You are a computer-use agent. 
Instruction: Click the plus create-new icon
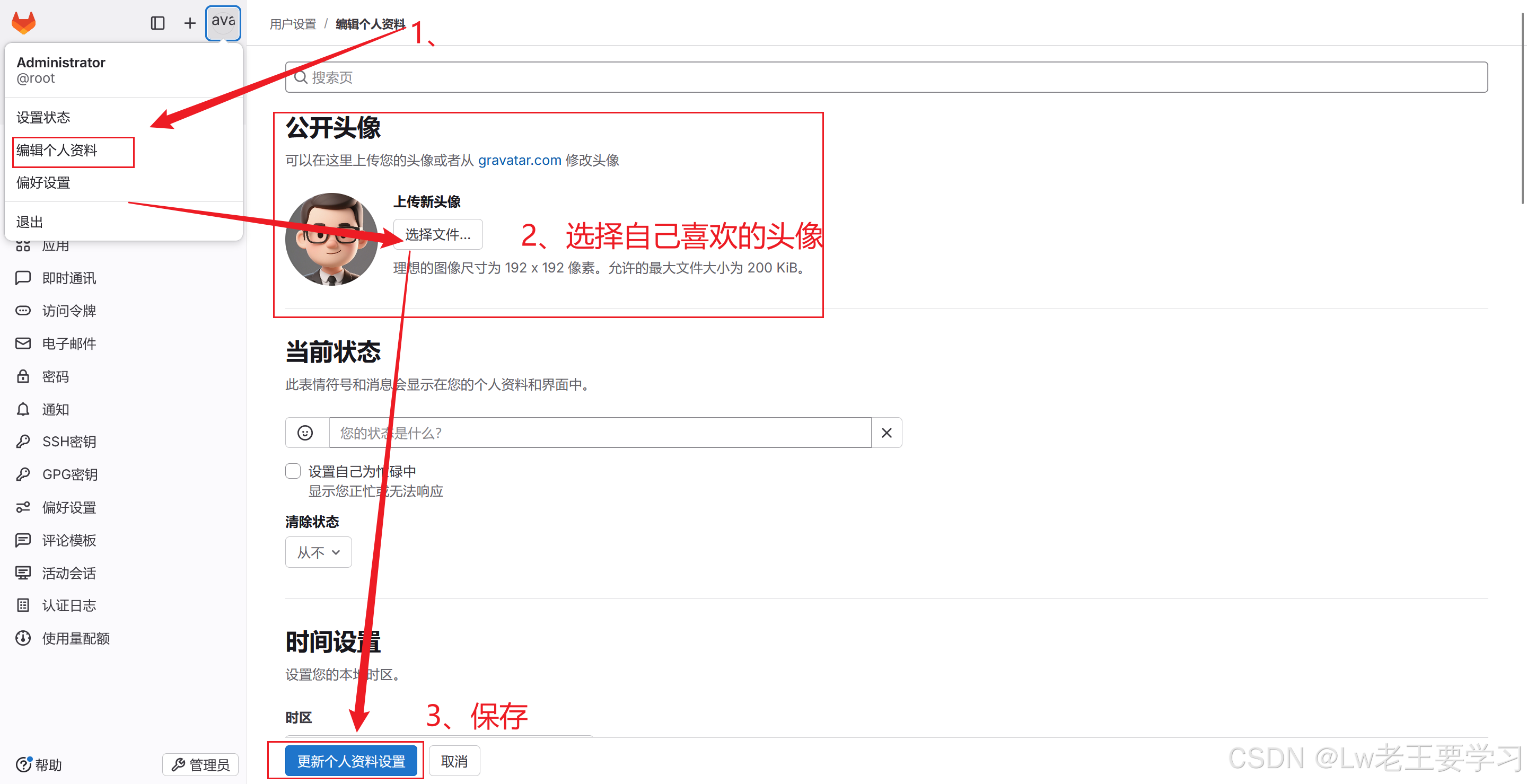point(190,23)
